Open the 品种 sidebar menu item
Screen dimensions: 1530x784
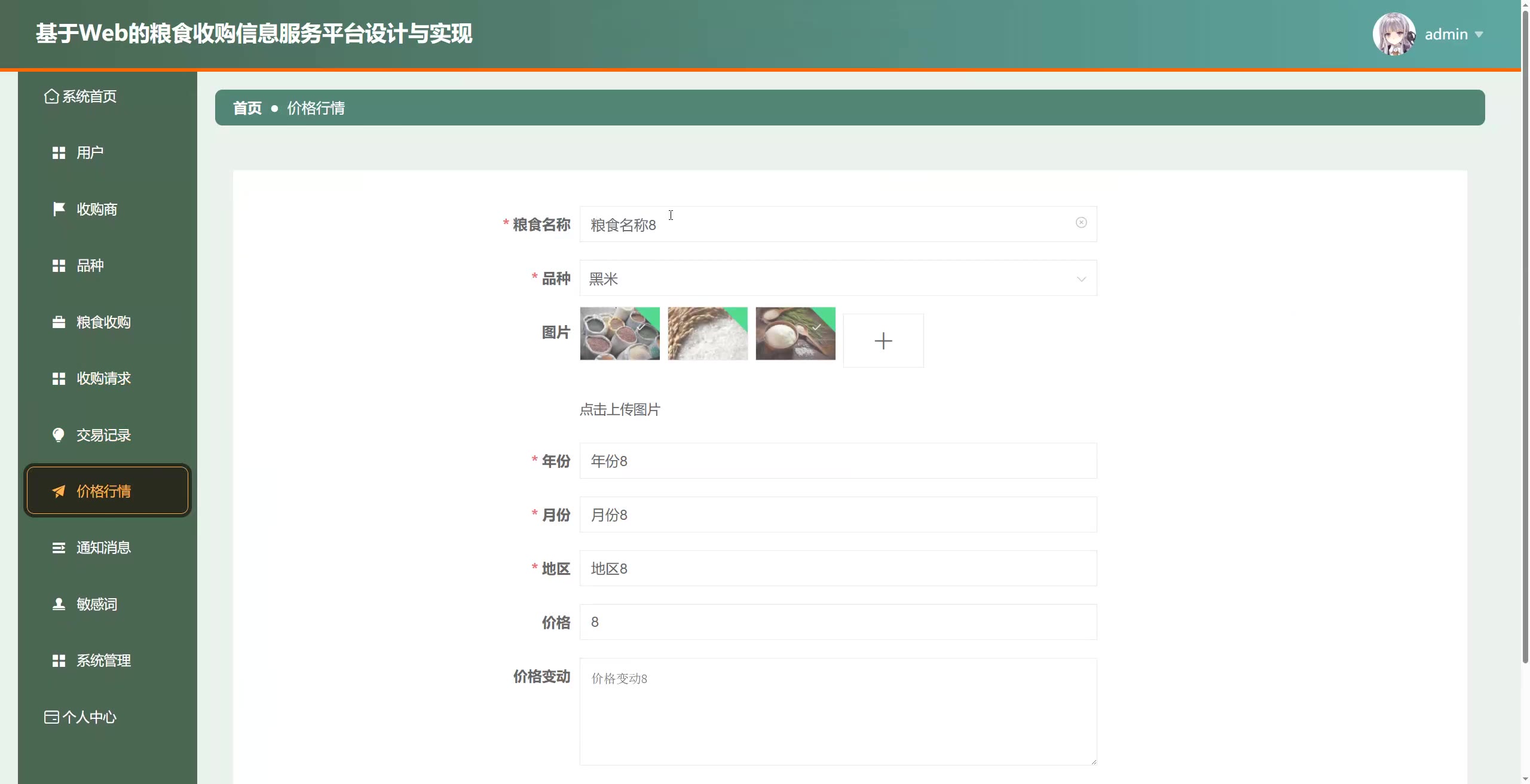(x=90, y=265)
